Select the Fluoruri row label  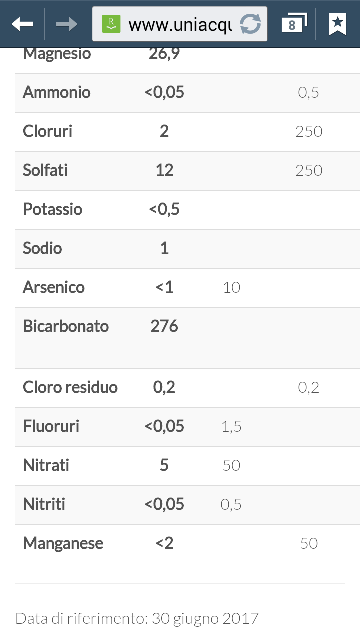pyautogui.click(x=51, y=427)
